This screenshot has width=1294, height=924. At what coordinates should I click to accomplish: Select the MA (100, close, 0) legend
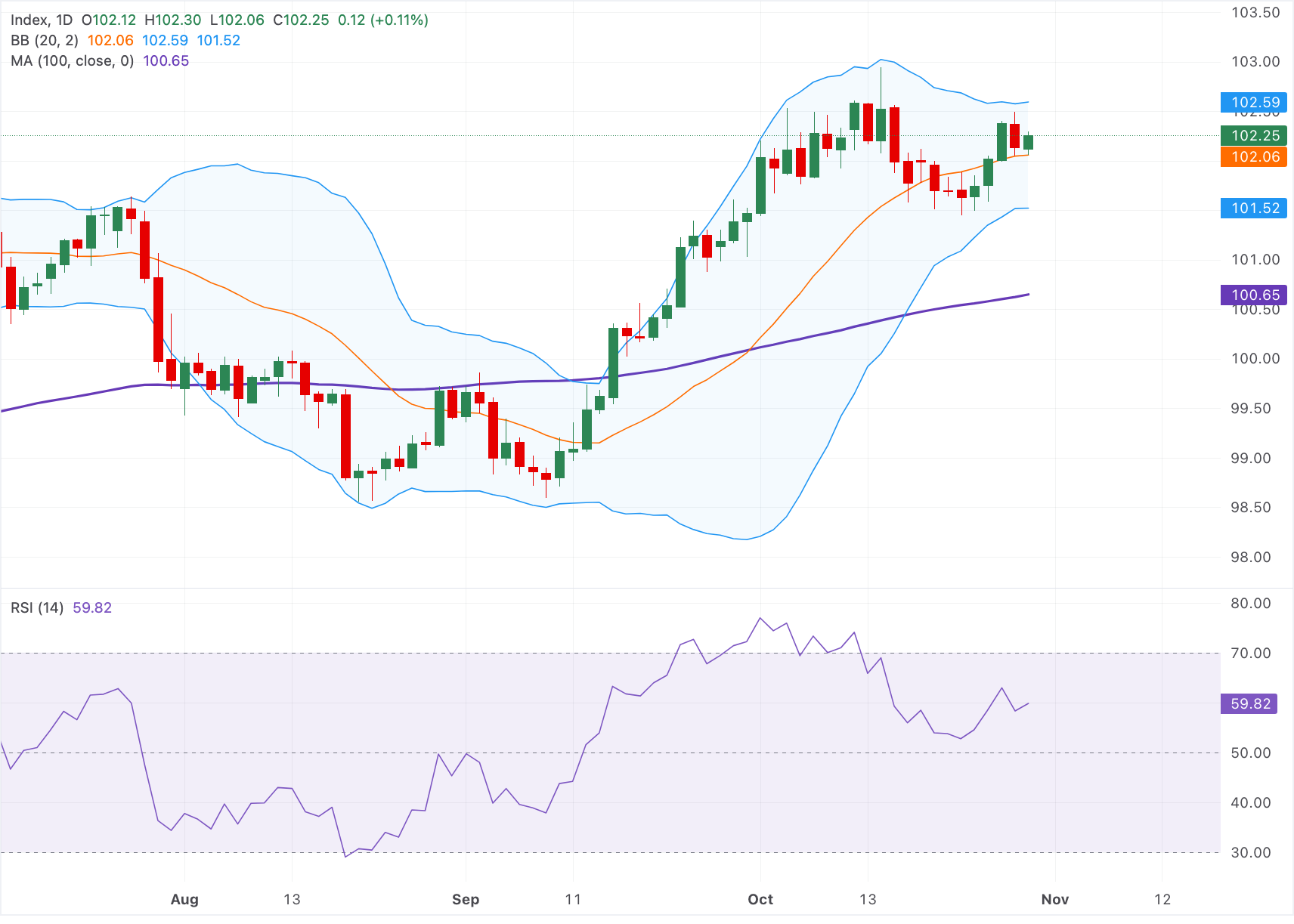(x=73, y=60)
